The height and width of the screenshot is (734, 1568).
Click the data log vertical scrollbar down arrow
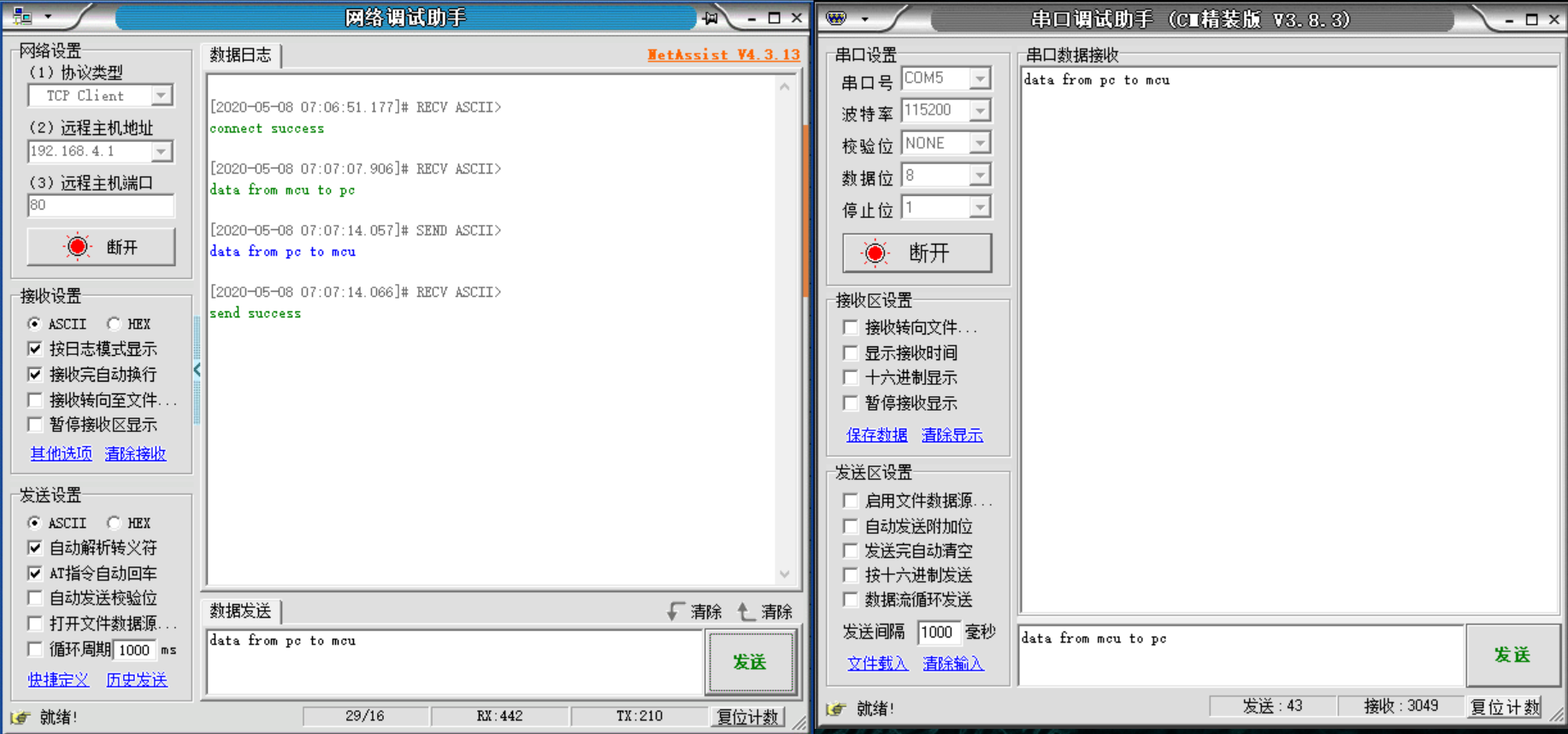785,574
